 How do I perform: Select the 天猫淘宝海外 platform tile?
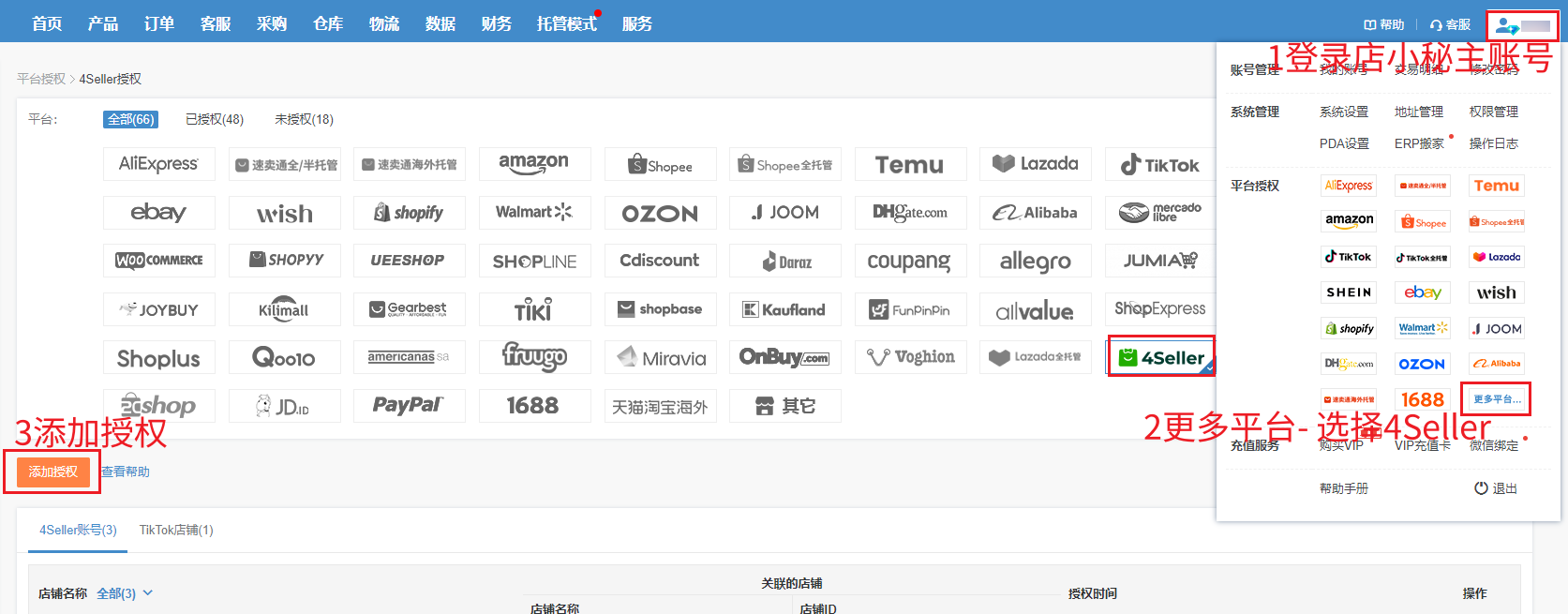pos(660,406)
